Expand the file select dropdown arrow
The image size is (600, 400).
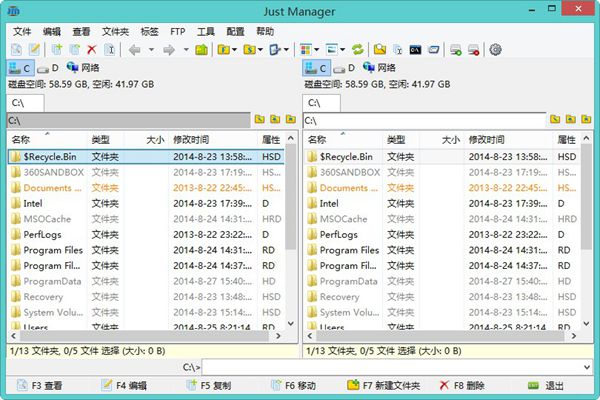pos(286,49)
